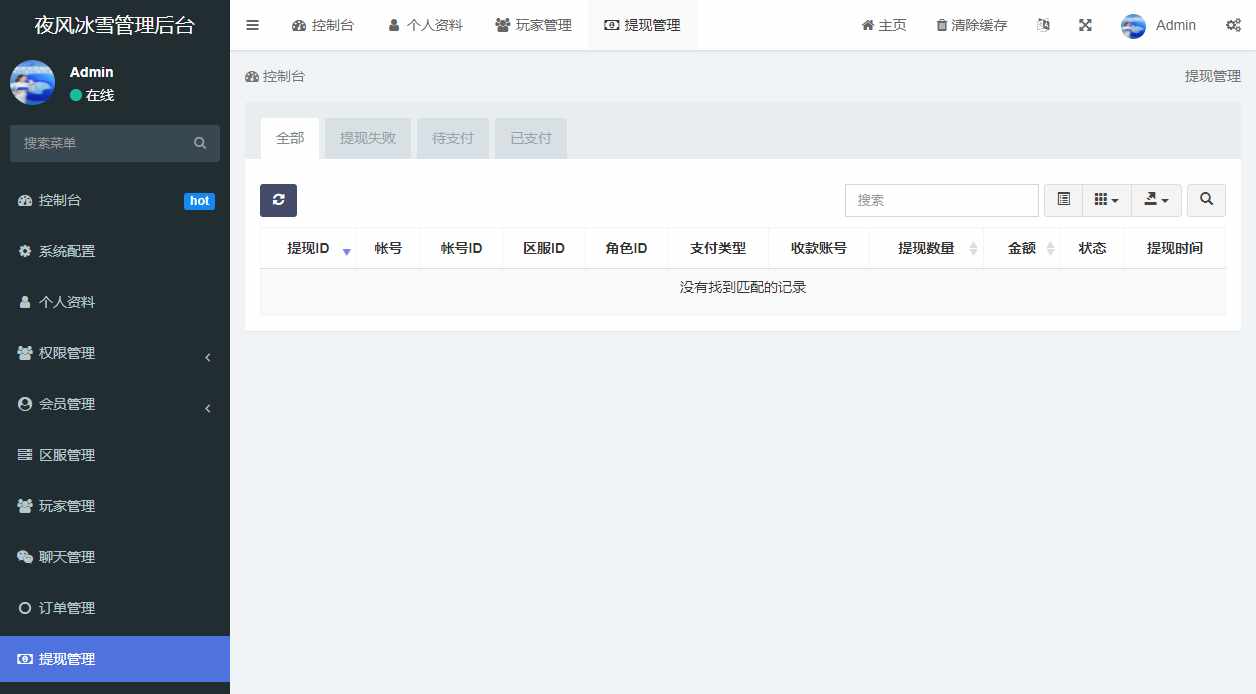1256x694 pixels.
Task: Toggle the language switch icon in navbar
Action: [1043, 25]
